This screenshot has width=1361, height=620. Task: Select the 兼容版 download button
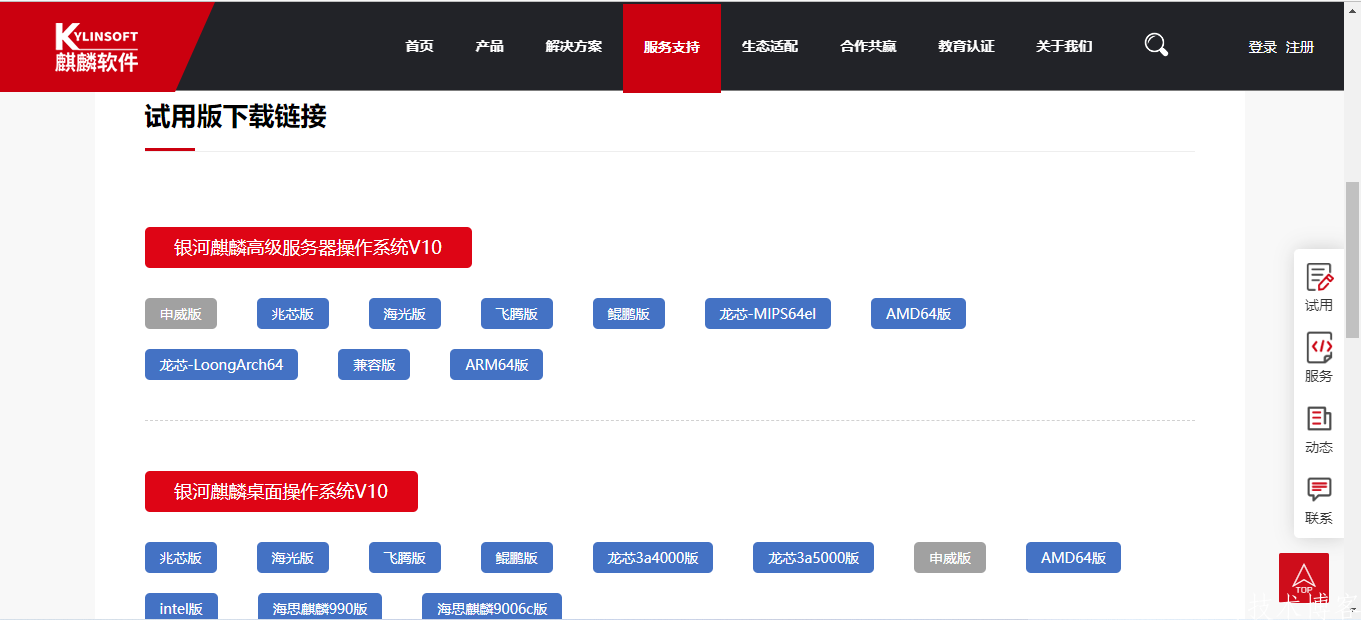point(374,365)
